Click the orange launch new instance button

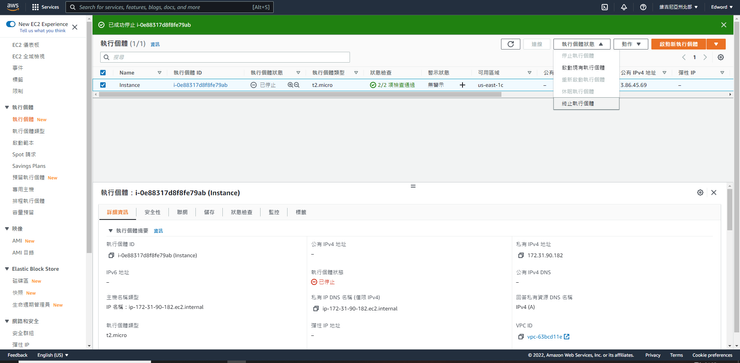pyautogui.click(x=679, y=44)
